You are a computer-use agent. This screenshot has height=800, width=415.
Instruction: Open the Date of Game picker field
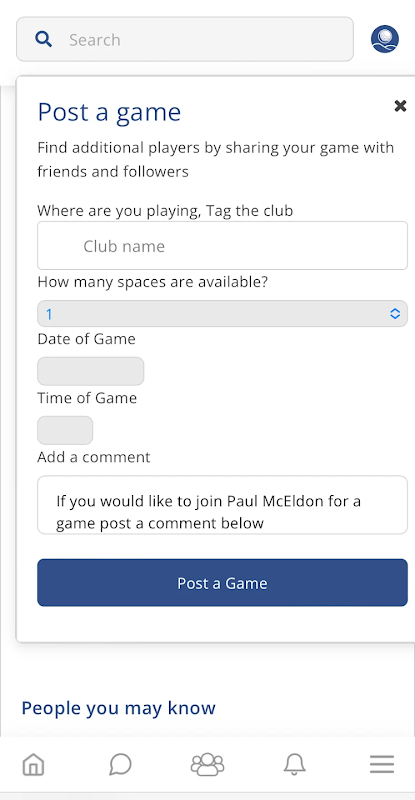[x=90, y=371]
